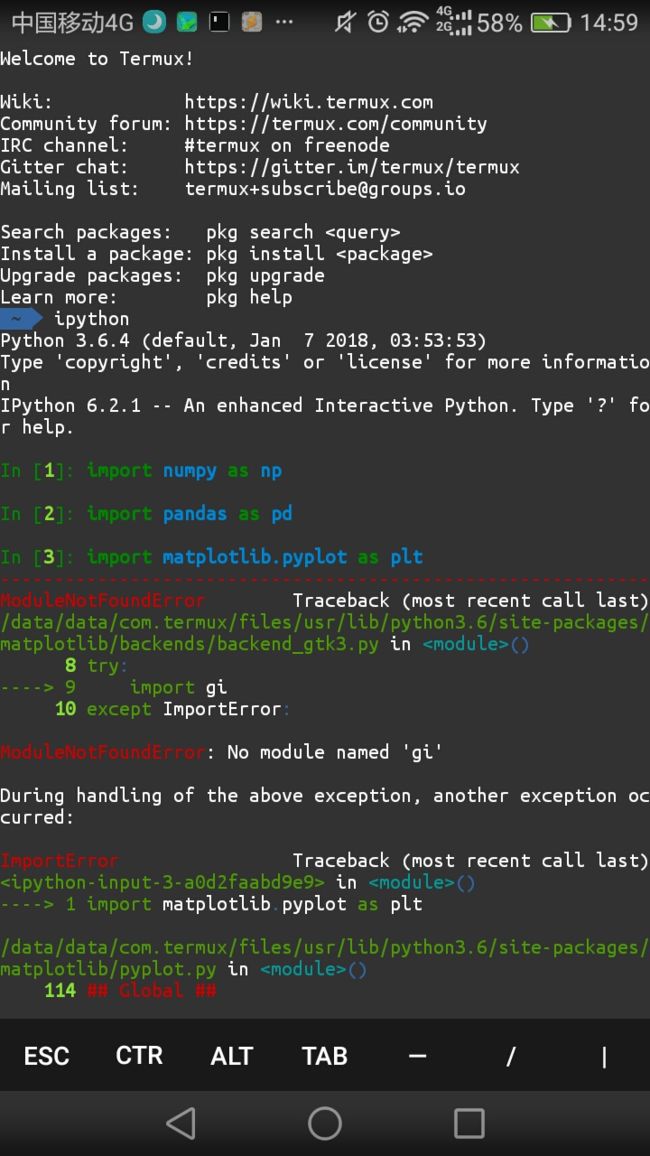650x1156 pixels.
Task: Tap "No module named 'gi'" message
Action: pyautogui.click(x=335, y=753)
